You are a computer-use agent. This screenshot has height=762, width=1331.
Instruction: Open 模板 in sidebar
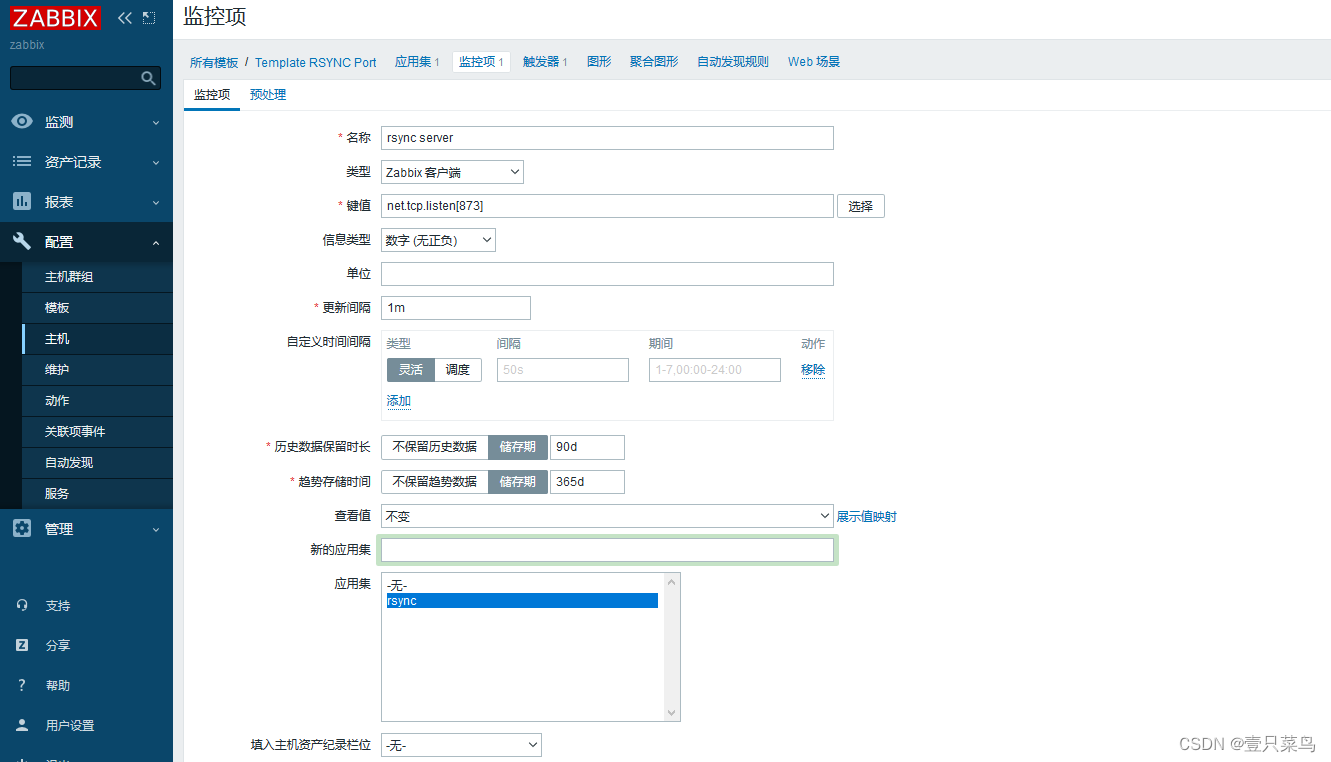[x=97, y=308]
